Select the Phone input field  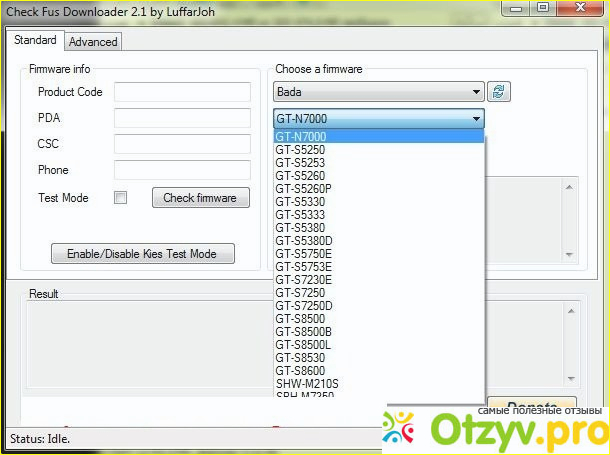coord(182,170)
